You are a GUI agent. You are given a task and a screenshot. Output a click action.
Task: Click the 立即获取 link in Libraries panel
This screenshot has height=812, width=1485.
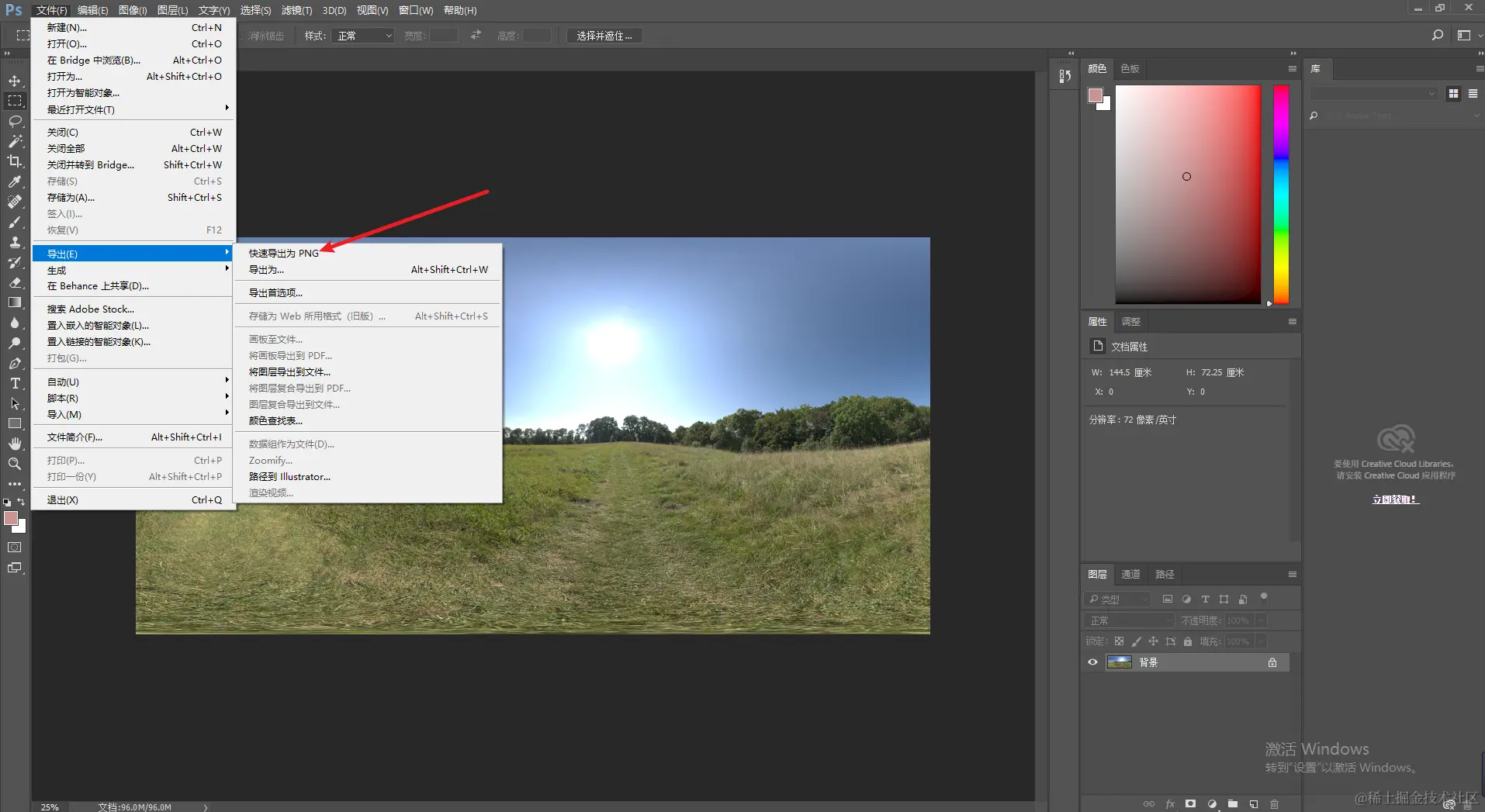pos(1394,499)
